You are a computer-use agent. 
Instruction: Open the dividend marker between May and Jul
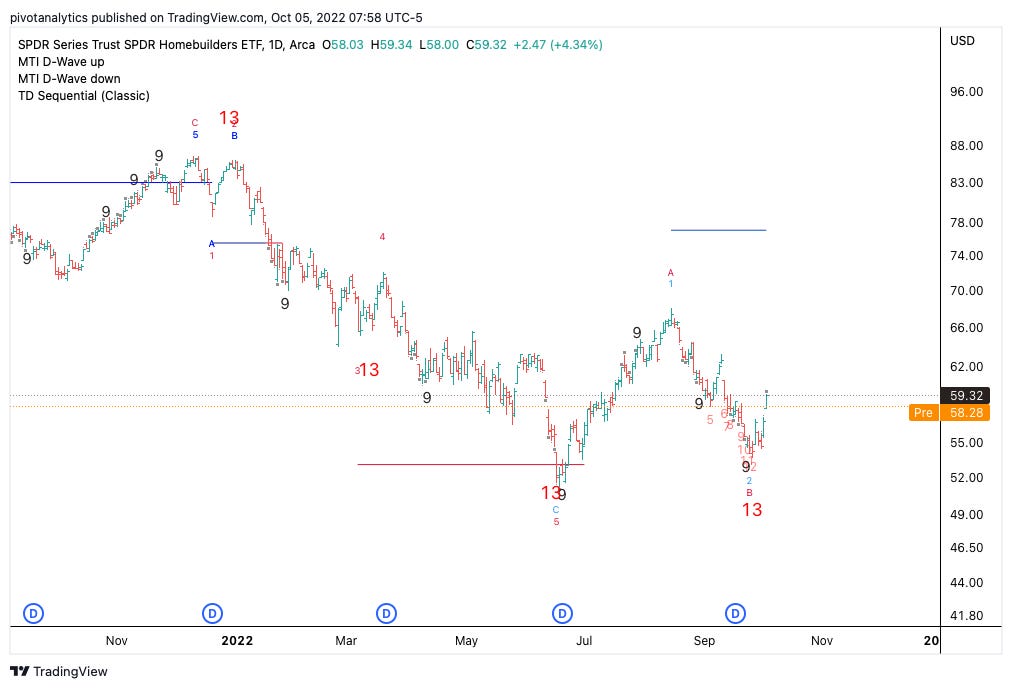tap(562, 613)
